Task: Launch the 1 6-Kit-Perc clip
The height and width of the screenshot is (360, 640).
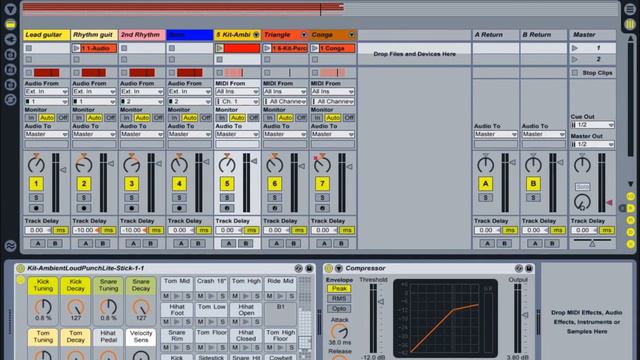Action: (x=267, y=48)
